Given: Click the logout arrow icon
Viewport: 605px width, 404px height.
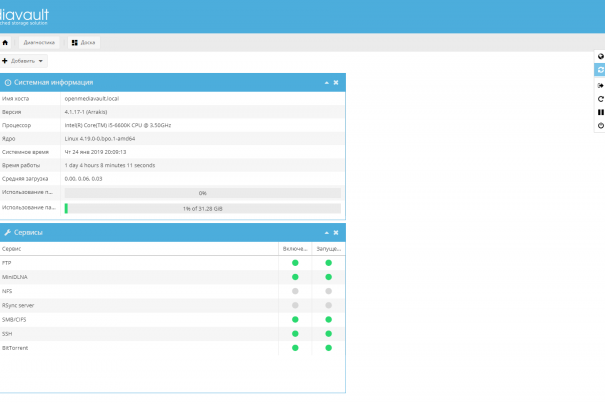Looking at the screenshot, I should [600, 85].
